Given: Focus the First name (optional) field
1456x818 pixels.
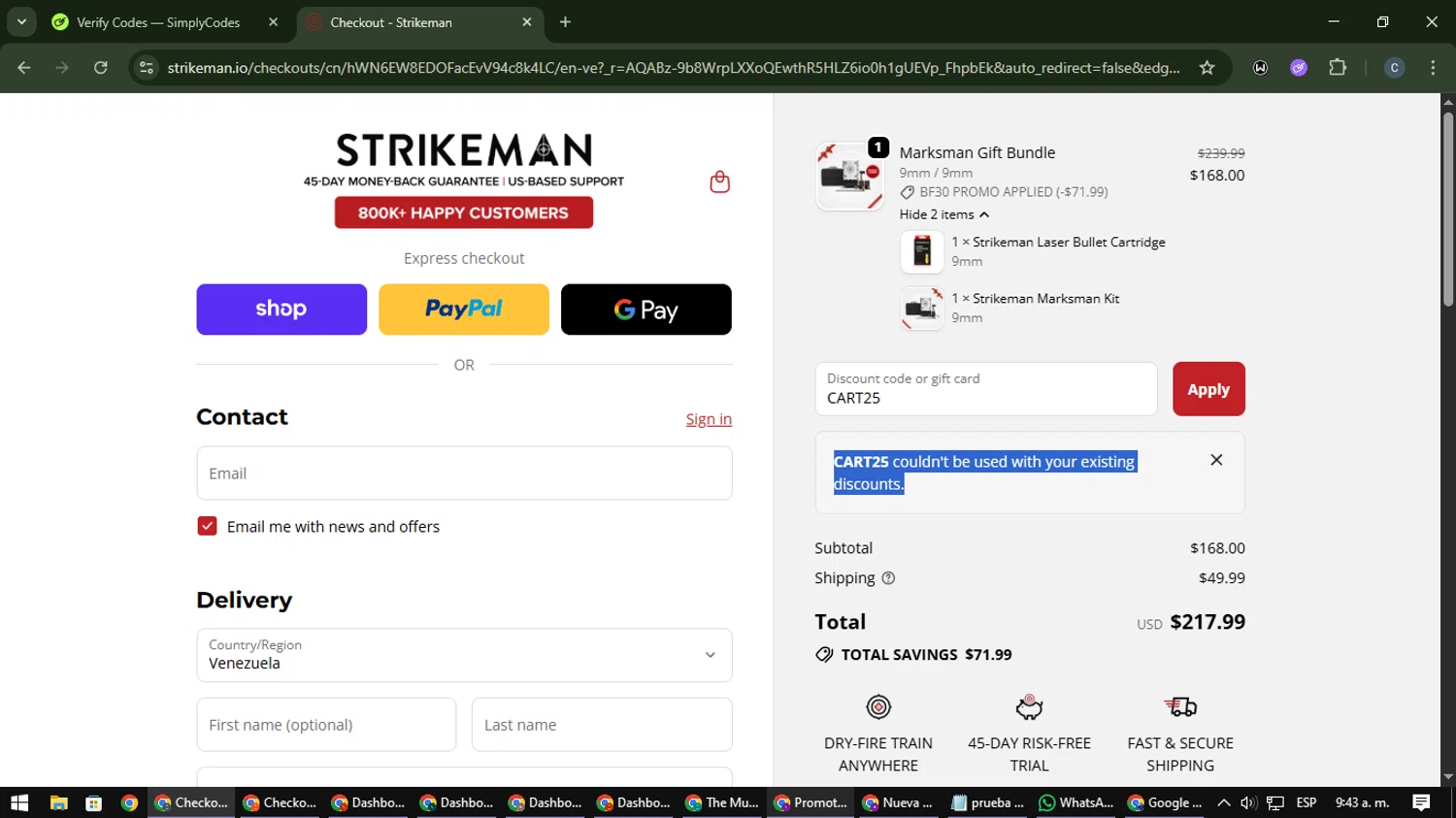Looking at the screenshot, I should click(x=326, y=725).
